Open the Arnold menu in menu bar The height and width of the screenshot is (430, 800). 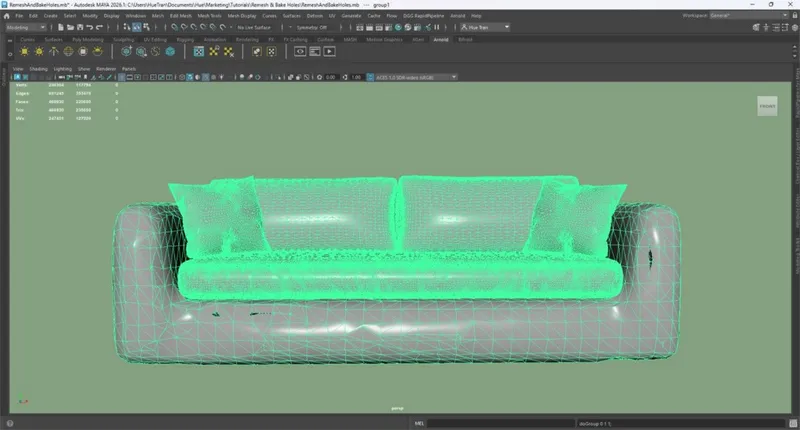coord(458,16)
